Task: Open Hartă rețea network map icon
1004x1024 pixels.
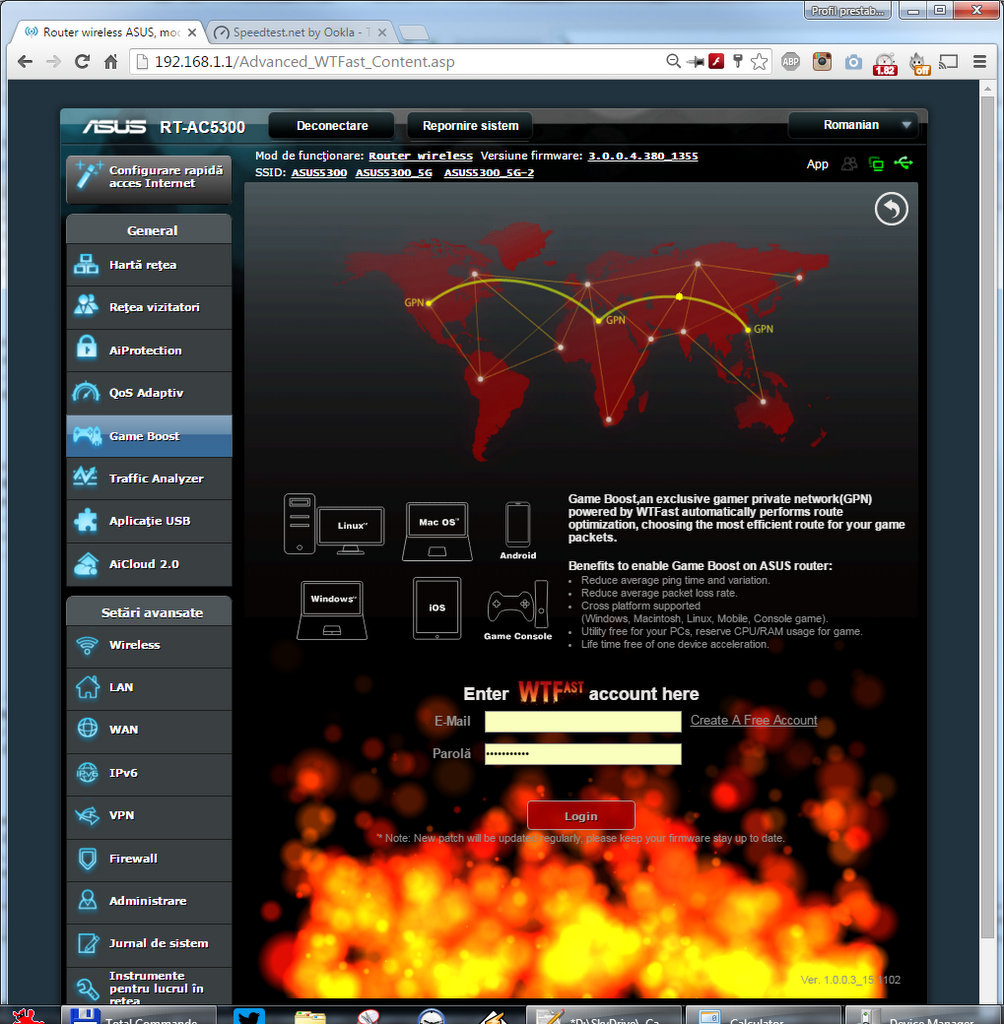Action: (x=87, y=265)
